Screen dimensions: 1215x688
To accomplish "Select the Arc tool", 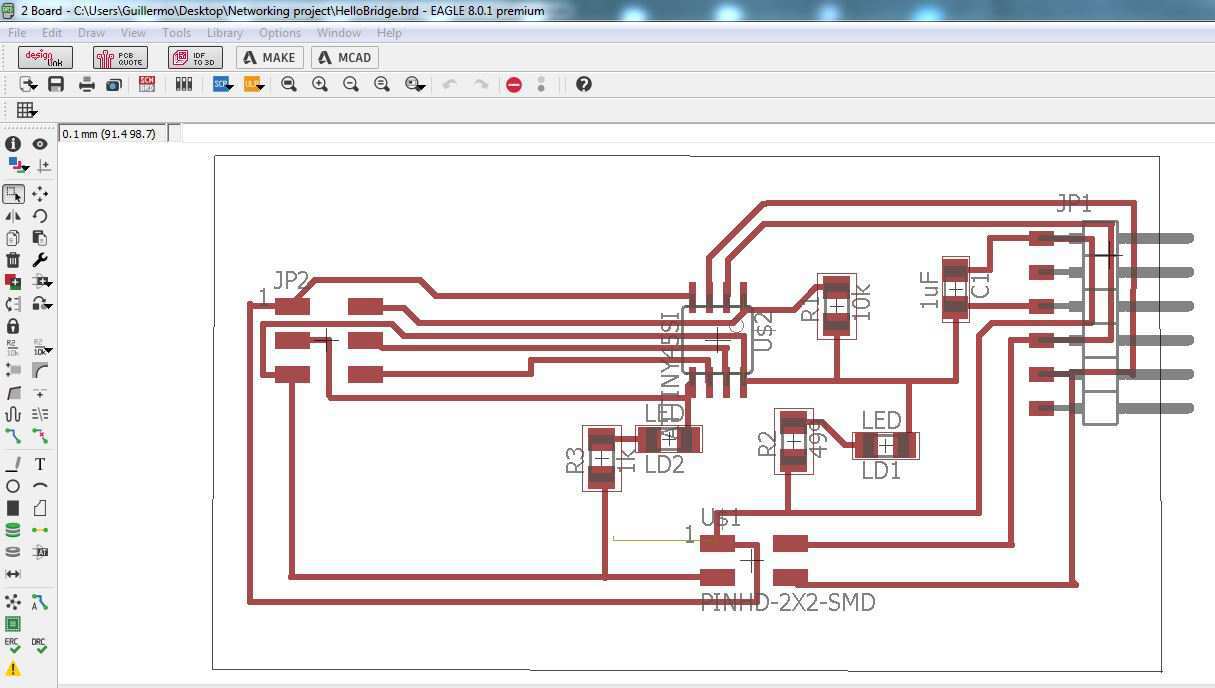I will [x=40, y=486].
